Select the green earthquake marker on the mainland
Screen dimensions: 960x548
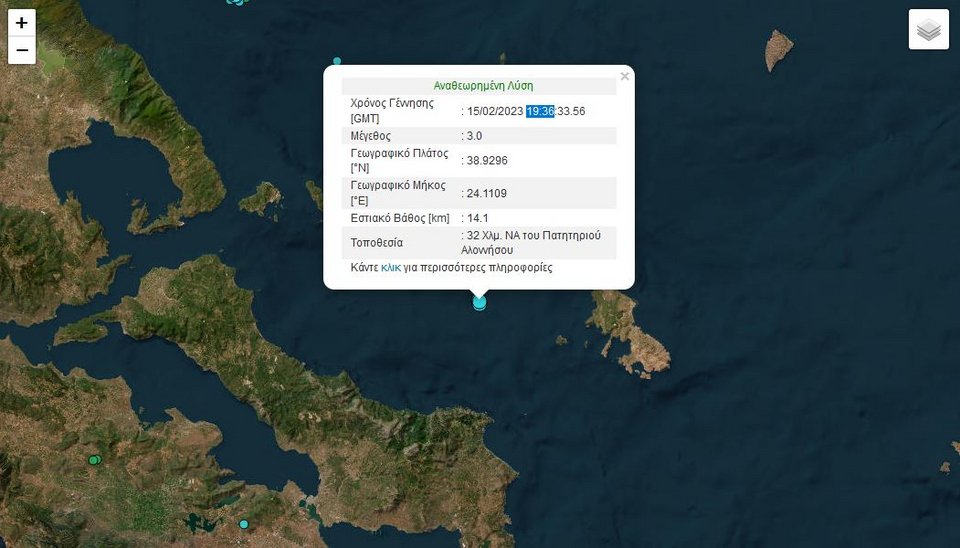tap(94, 460)
